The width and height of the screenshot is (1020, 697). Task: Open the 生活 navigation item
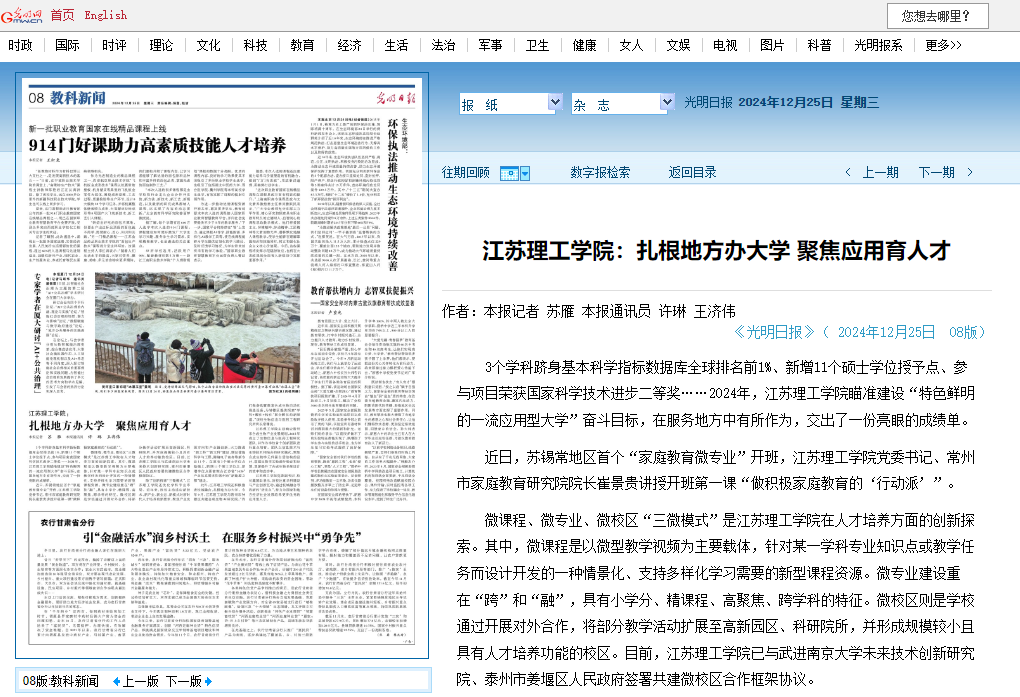click(396, 45)
